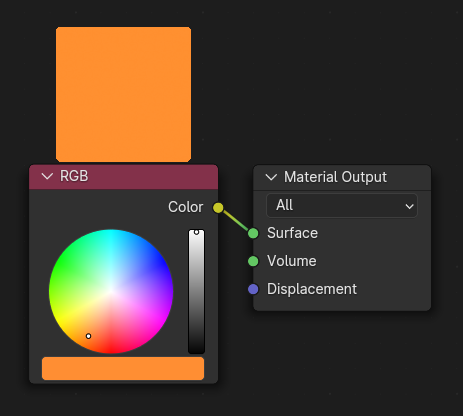The height and width of the screenshot is (416, 463).
Task: Click the yellow Color output socket
Action: tap(218, 208)
